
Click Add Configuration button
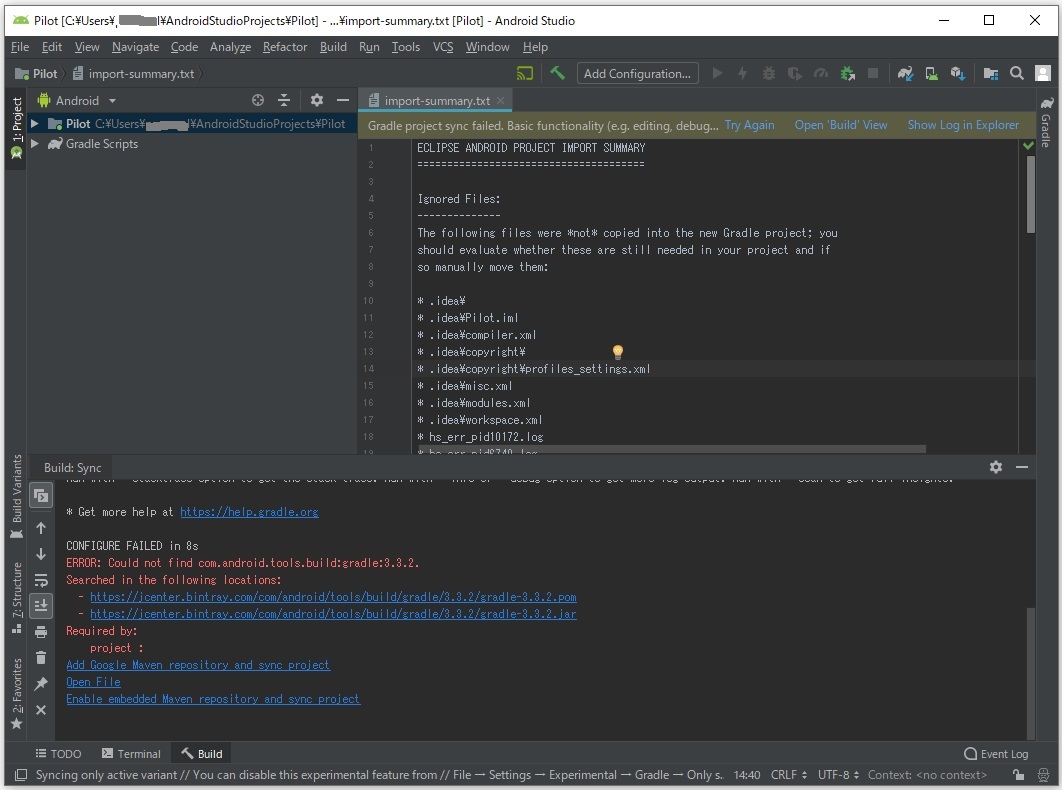tap(637, 73)
